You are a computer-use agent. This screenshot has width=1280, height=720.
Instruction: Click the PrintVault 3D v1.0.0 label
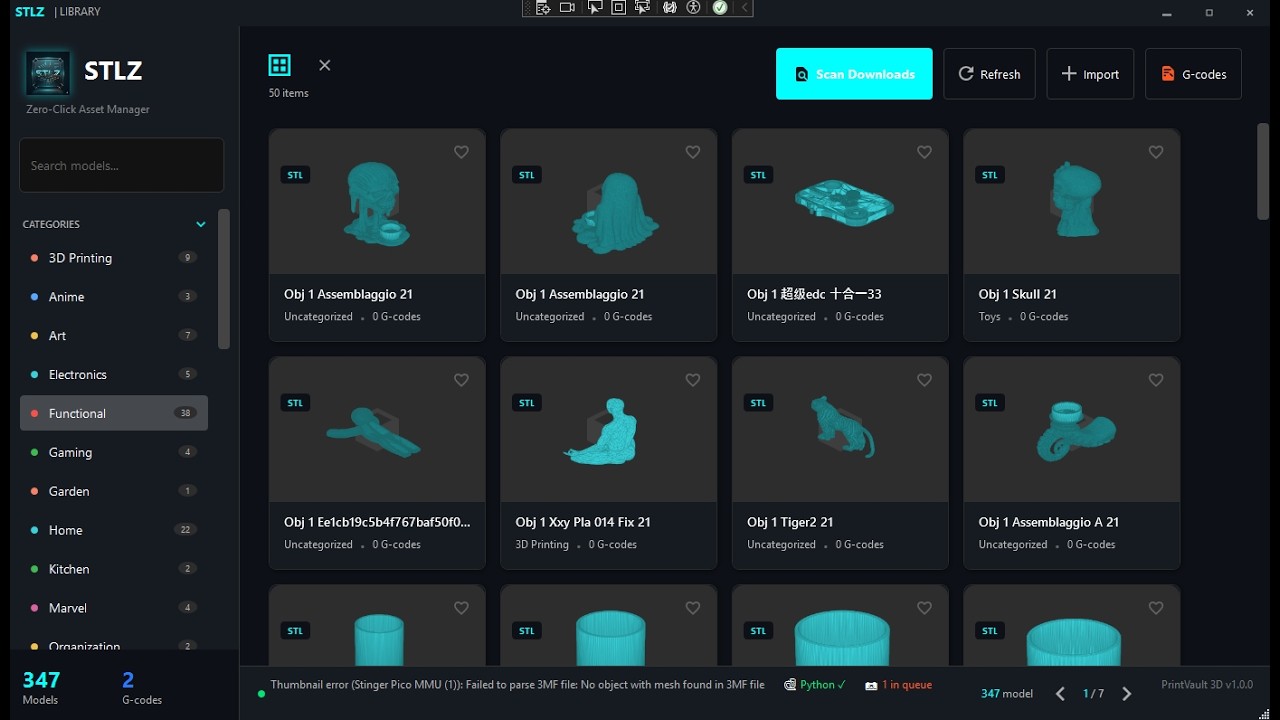coord(1207,685)
